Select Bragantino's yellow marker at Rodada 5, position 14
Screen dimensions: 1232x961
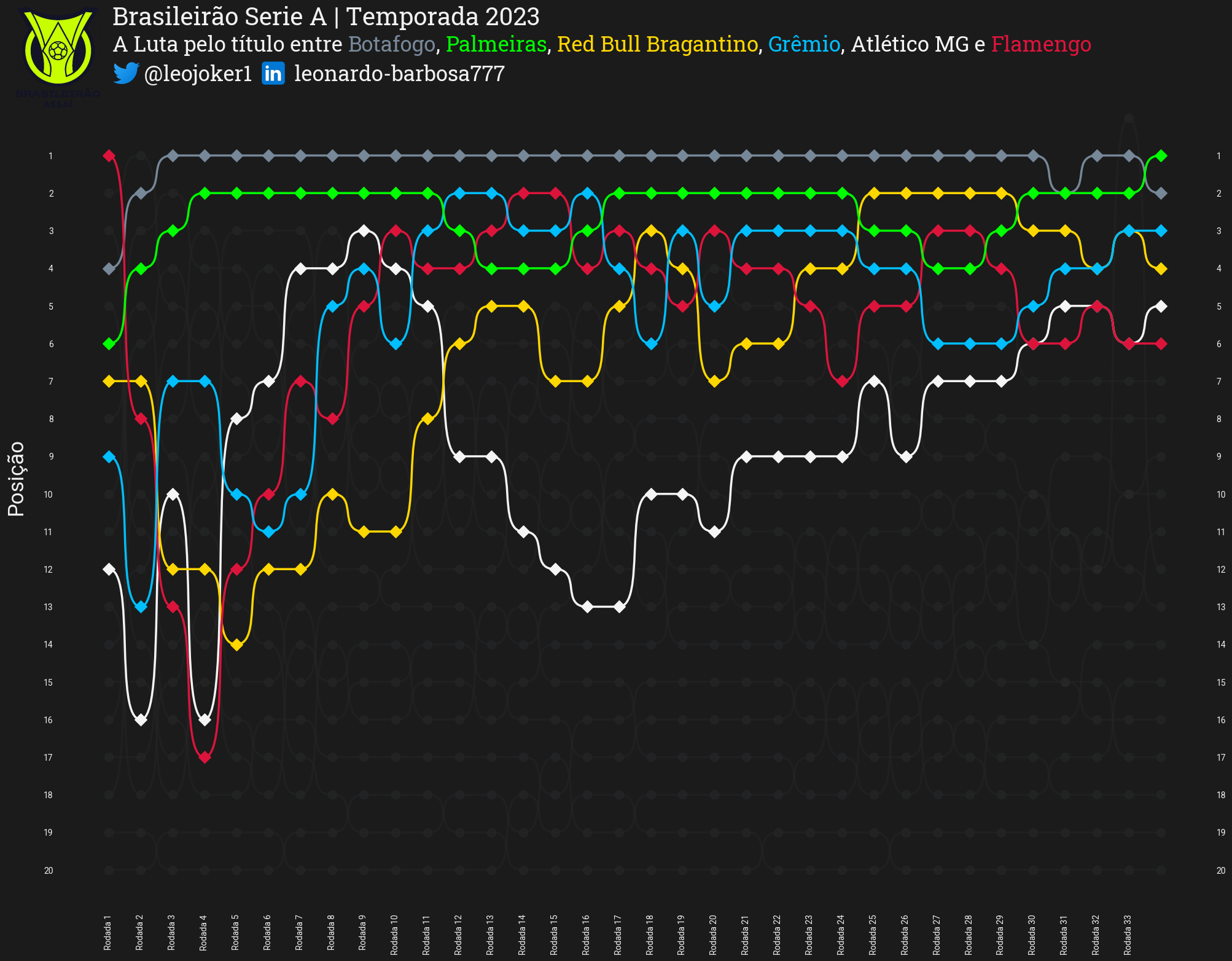click(237, 645)
